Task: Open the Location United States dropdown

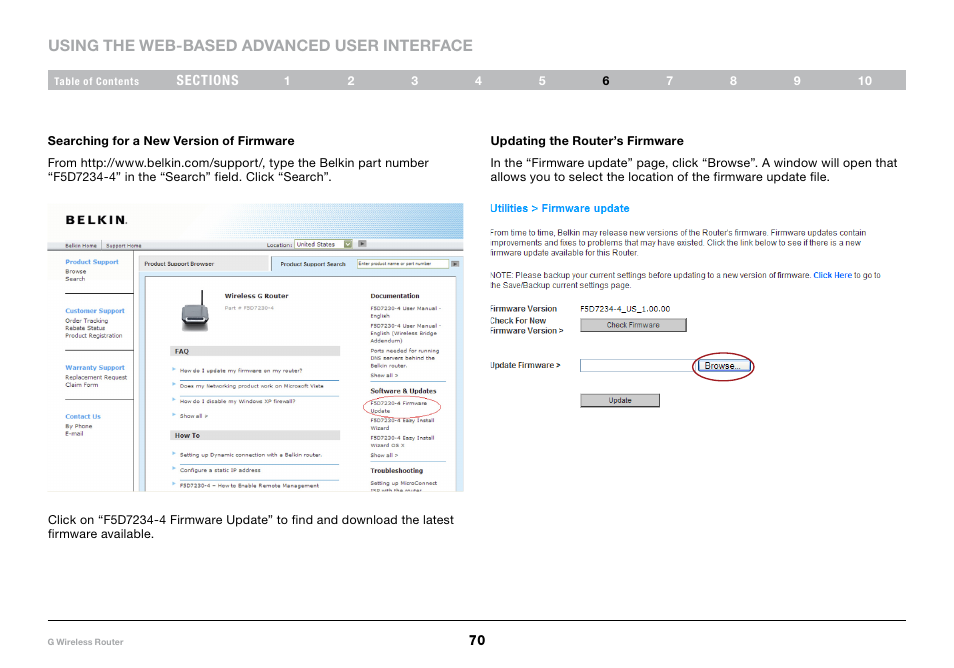Action: pyautogui.click(x=324, y=244)
